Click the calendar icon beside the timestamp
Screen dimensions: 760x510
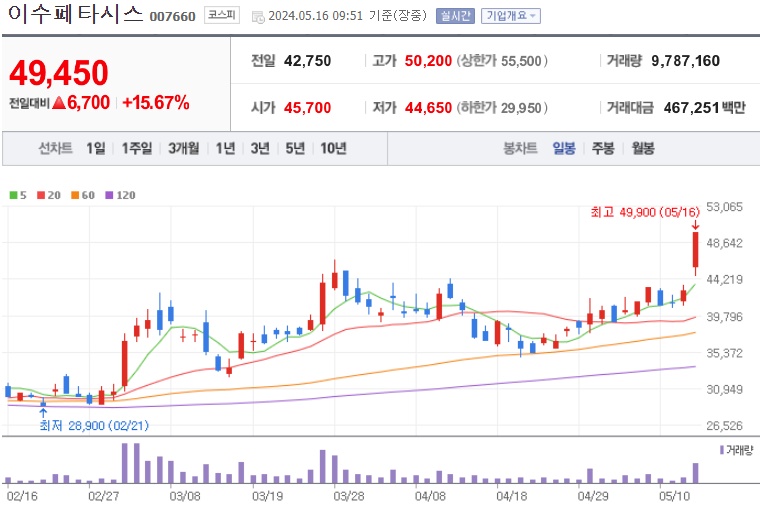coord(258,17)
